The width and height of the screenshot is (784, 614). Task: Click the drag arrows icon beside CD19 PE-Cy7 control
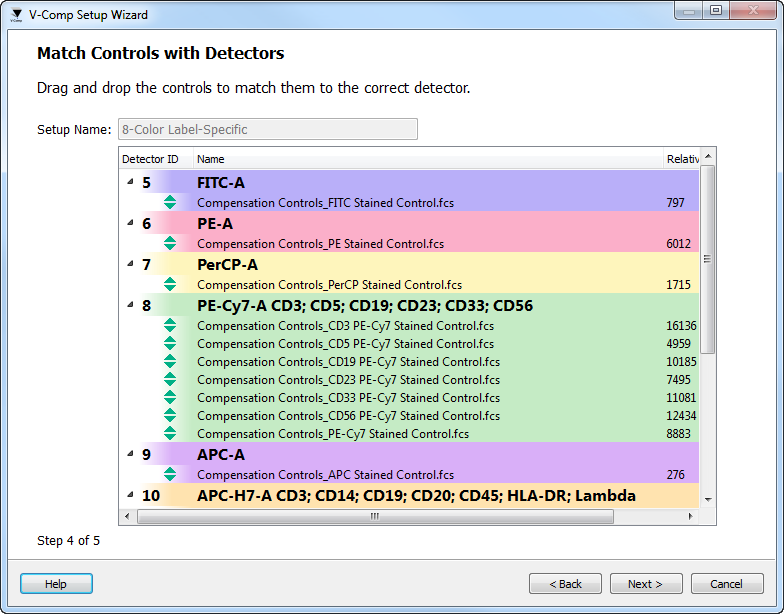pos(170,362)
